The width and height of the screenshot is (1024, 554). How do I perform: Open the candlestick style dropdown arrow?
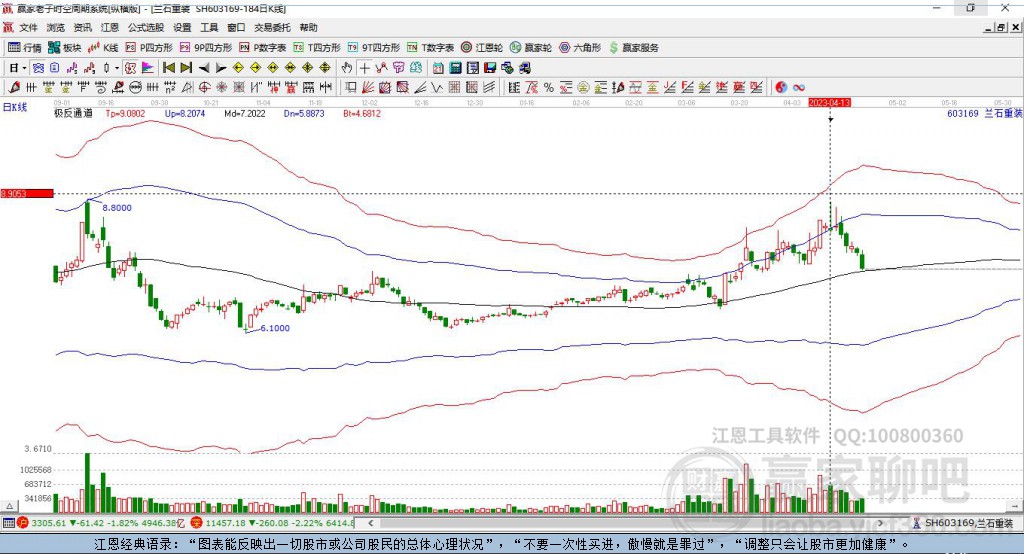click(x=116, y=68)
